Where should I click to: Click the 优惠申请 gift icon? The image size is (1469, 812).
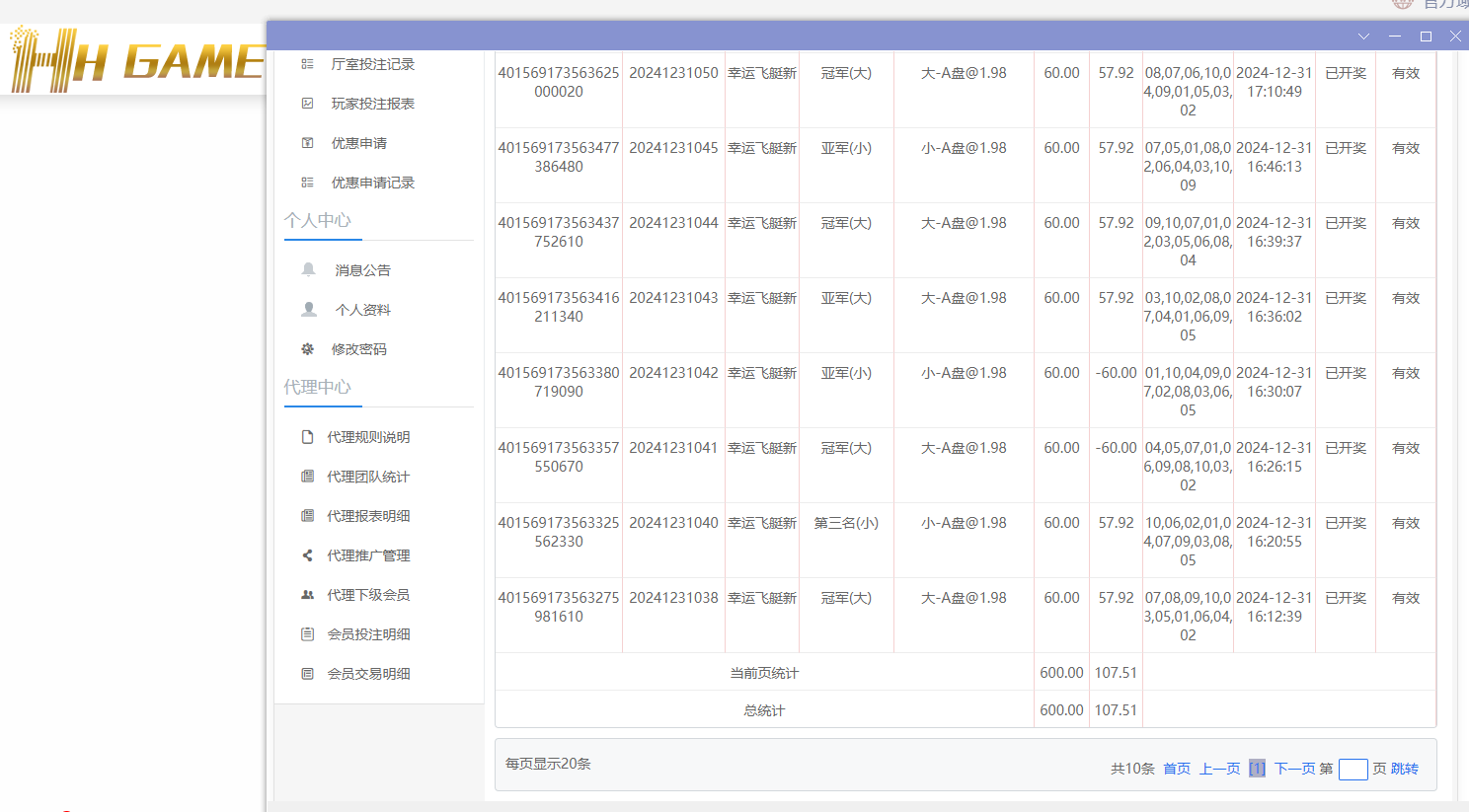307,143
